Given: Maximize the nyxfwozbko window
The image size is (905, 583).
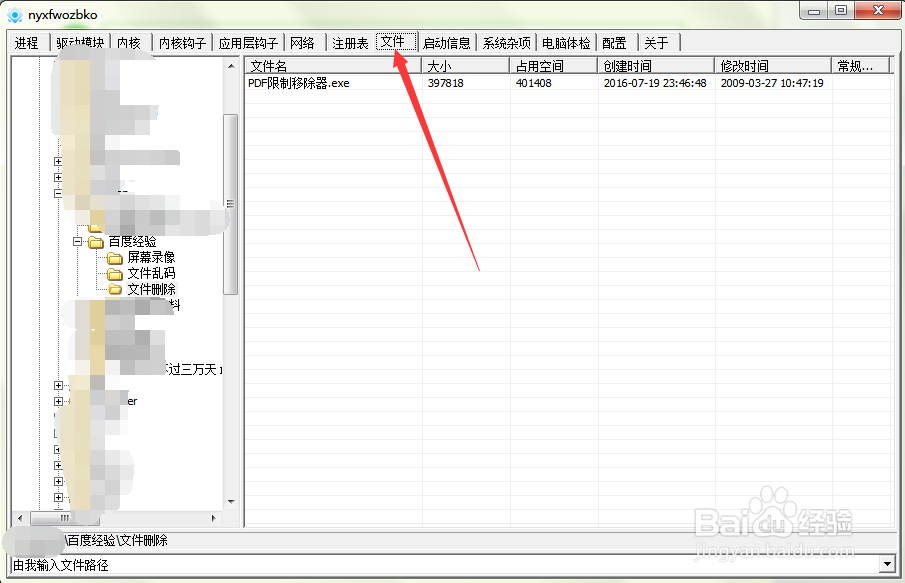Looking at the screenshot, I should point(841,10).
